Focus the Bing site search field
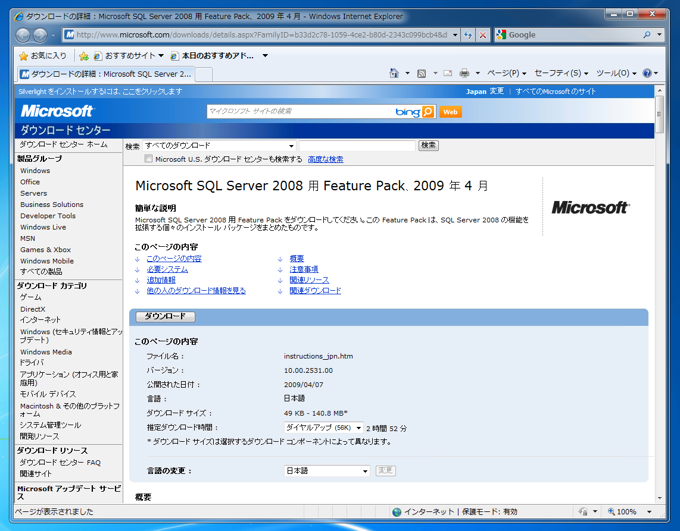 (x=299, y=111)
